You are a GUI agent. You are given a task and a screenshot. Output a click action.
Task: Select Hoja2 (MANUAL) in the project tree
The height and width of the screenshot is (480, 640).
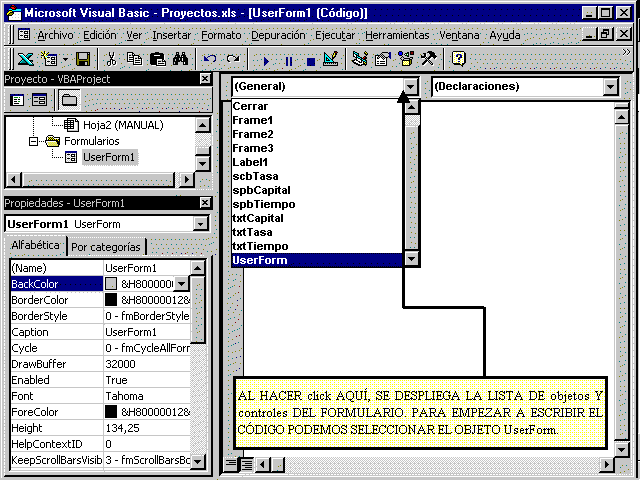point(123,125)
